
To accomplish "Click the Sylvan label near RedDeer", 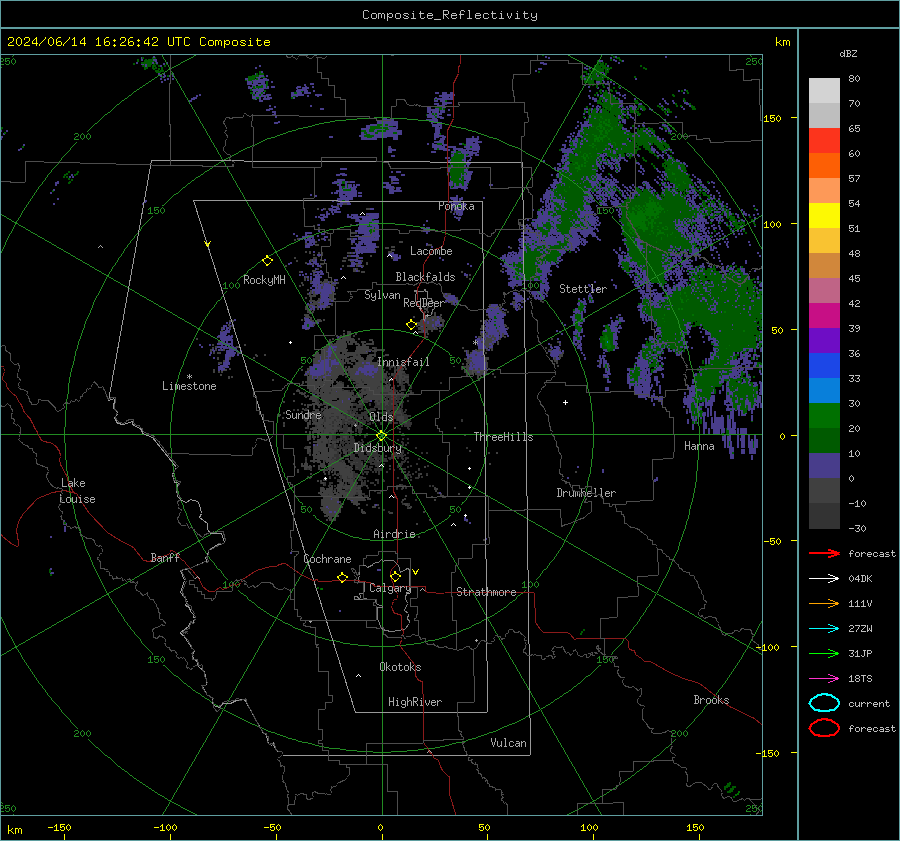I will [382, 295].
